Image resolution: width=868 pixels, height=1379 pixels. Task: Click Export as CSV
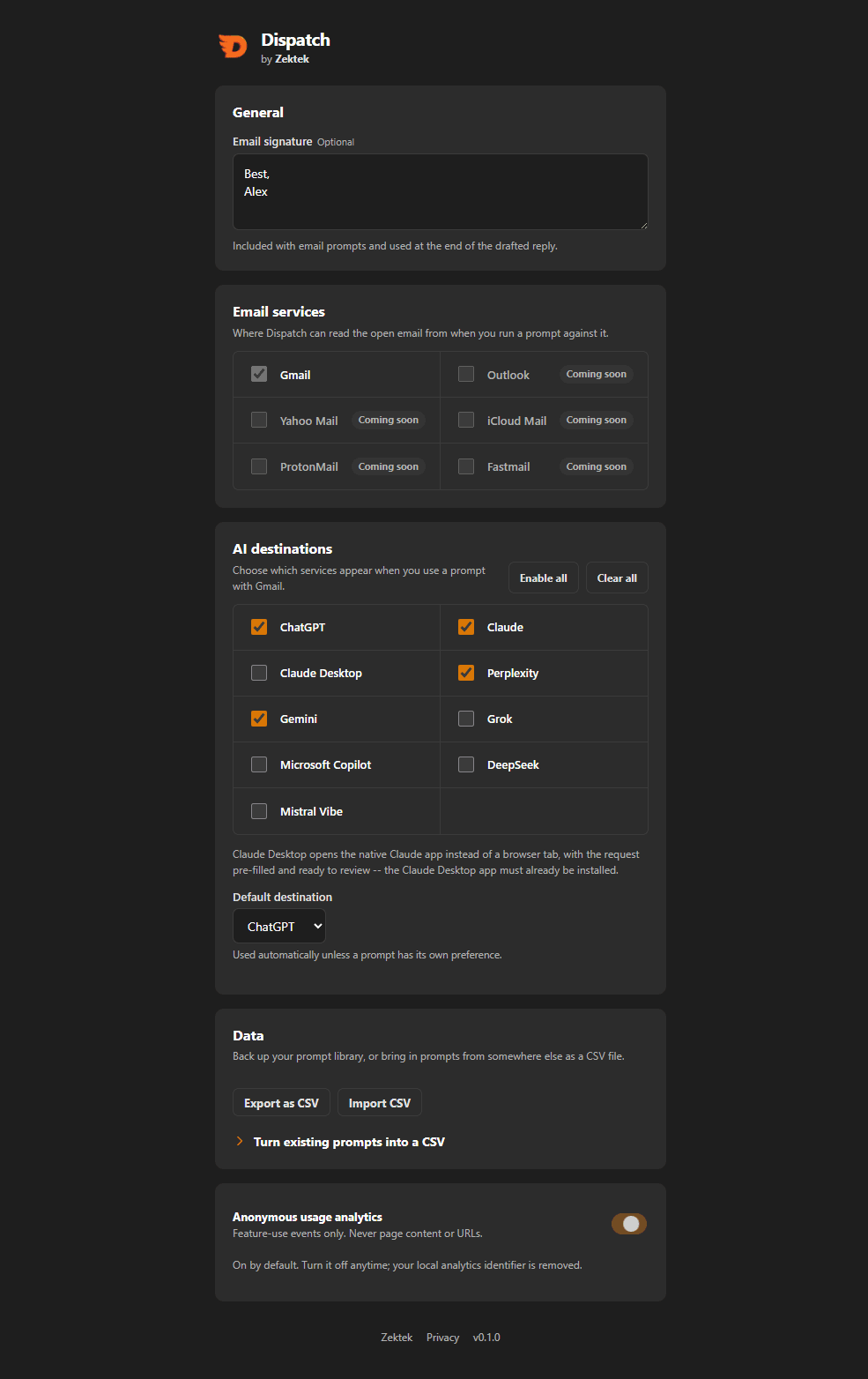coord(281,1103)
